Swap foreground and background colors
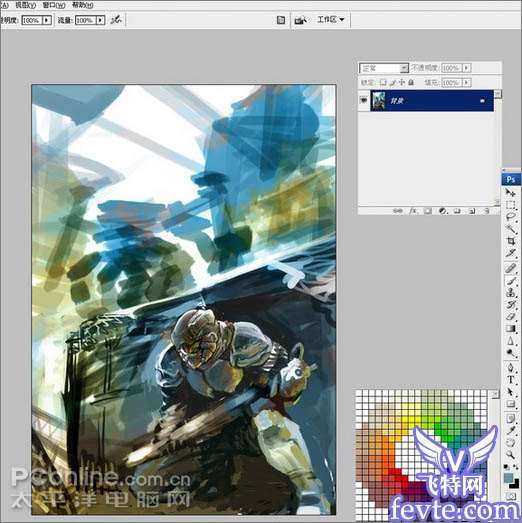Screen dimensions: 522x523 click(516, 467)
